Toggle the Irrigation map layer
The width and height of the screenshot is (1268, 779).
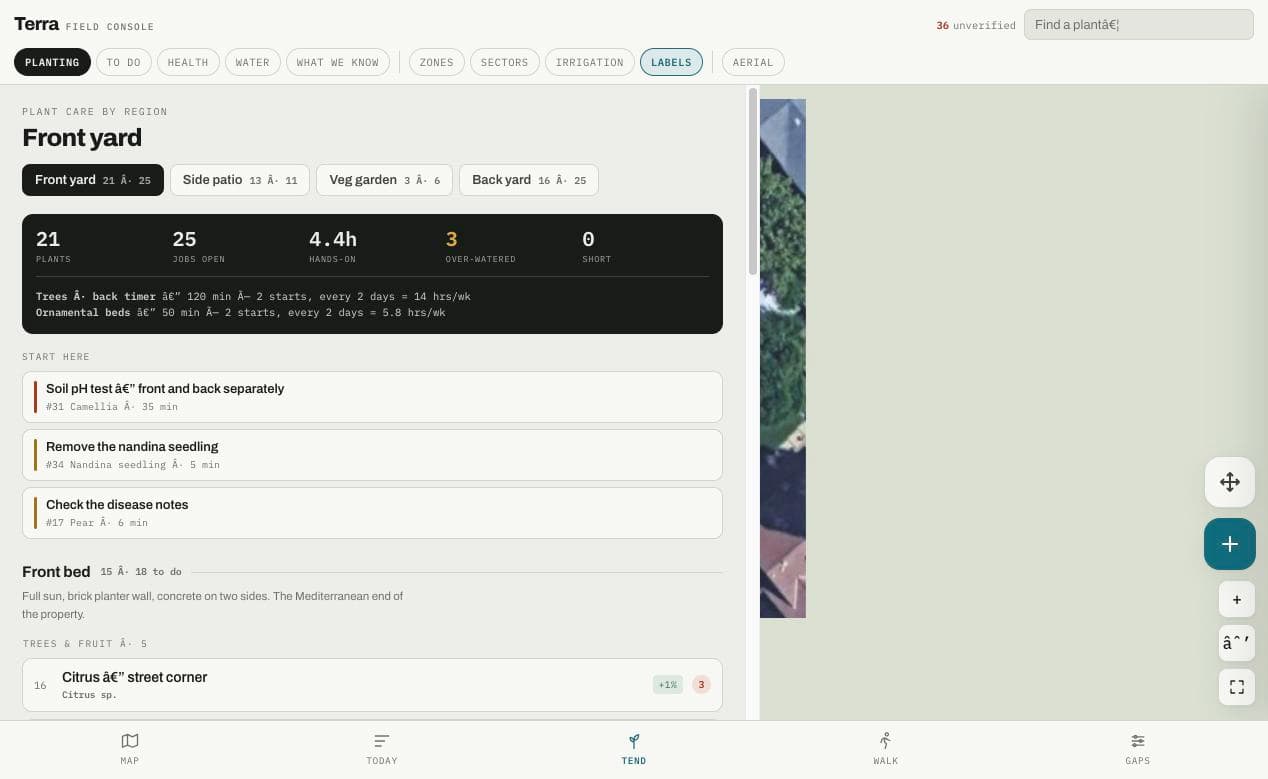(x=590, y=62)
